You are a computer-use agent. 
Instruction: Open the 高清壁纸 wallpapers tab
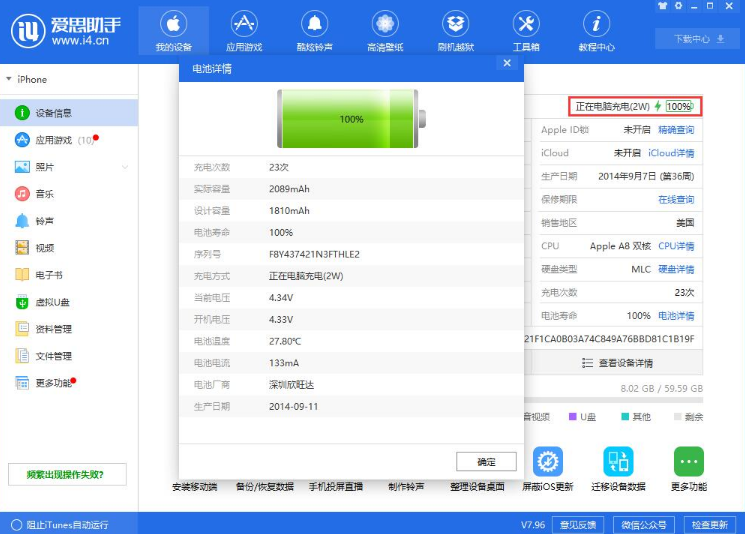[x=385, y=31]
